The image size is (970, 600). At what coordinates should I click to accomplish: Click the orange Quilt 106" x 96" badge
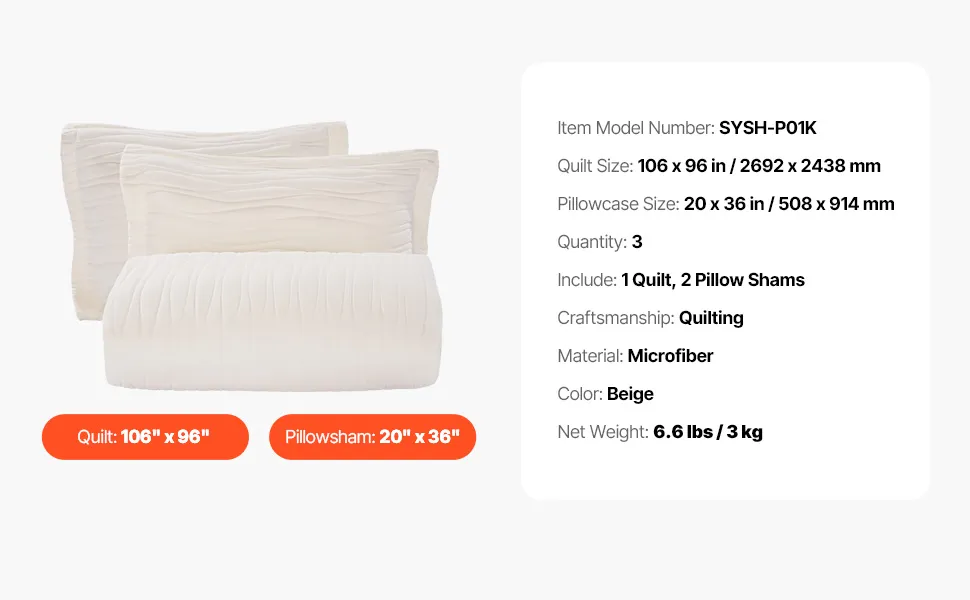[145, 437]
